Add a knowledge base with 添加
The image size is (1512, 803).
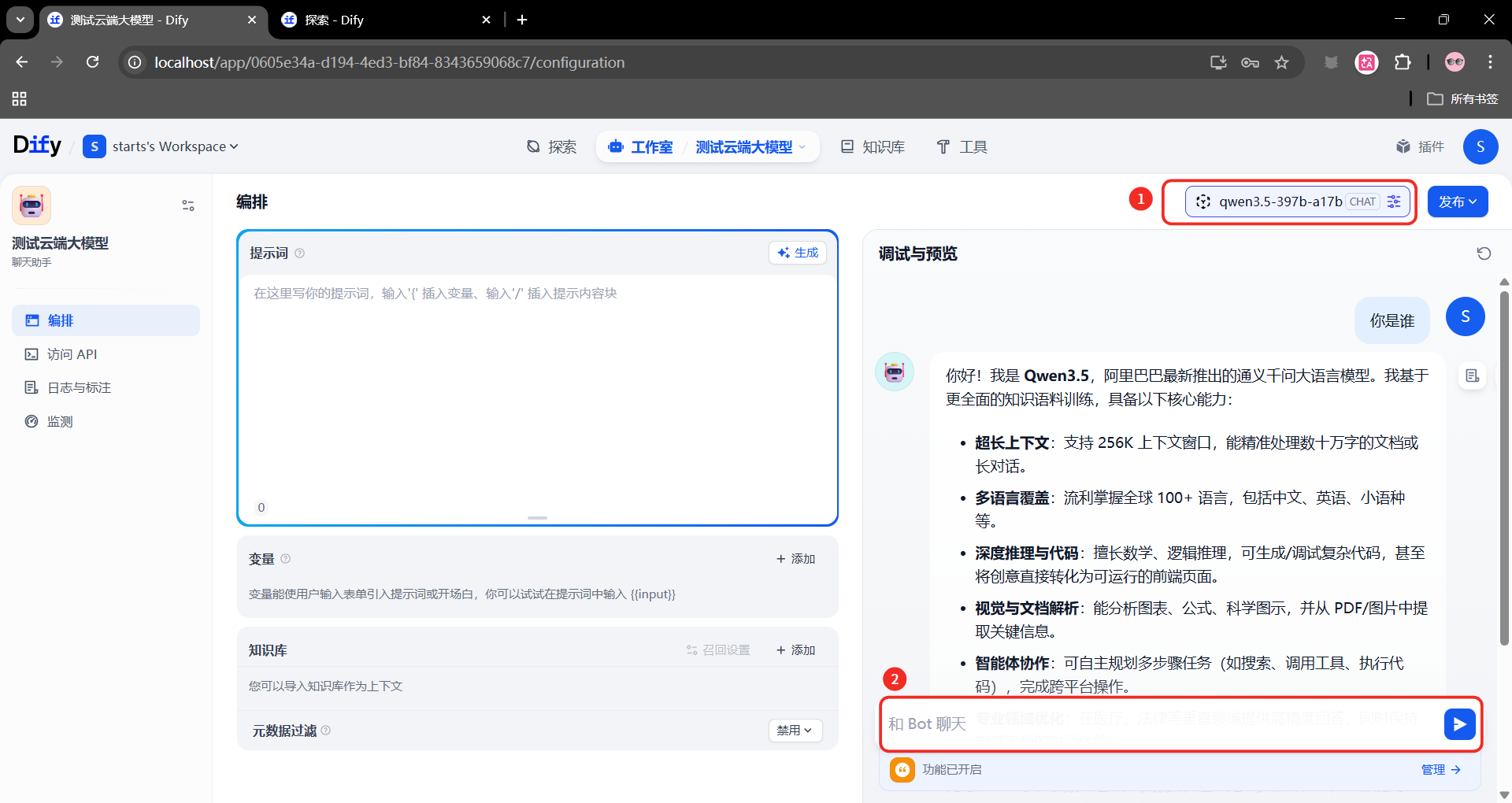tap(795, 650)
